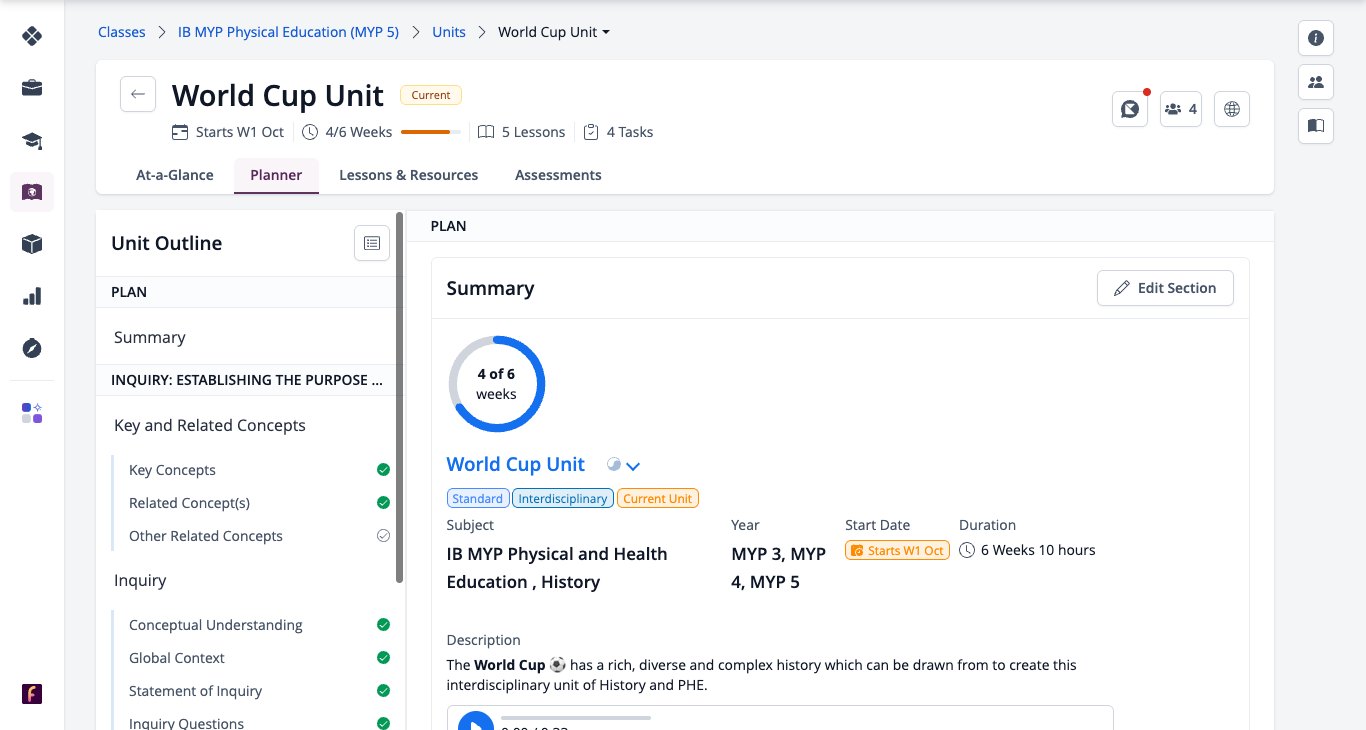Viewport: 1366px width, 730px height.
Task: Click the Unit Outline vertical scrollbar
Action: pos(400,397)
